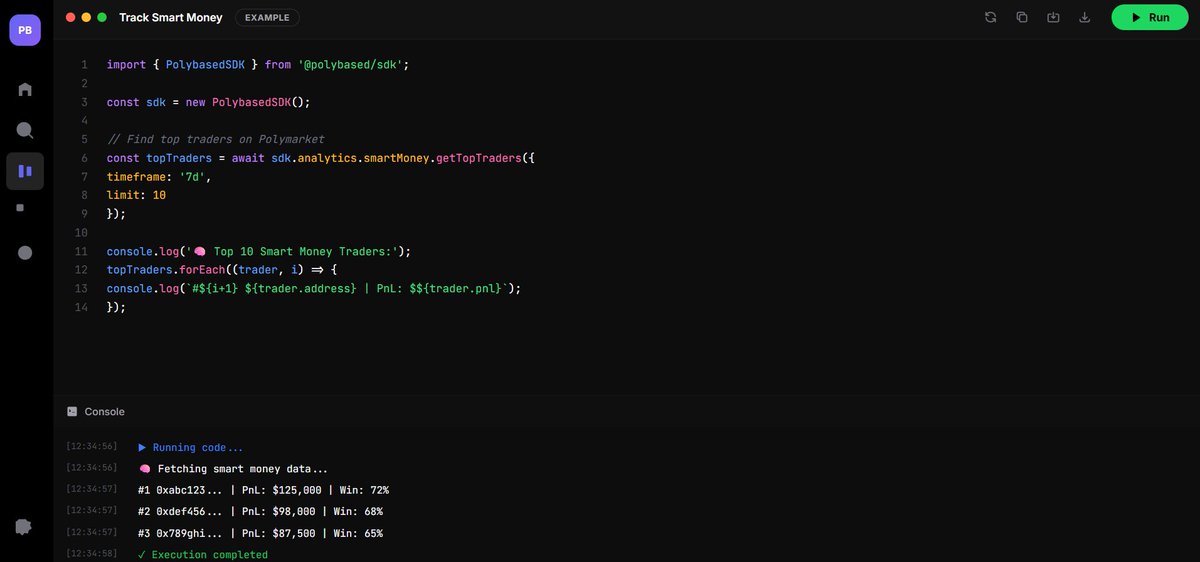Click the download arrow icon

pos(1084,17)
